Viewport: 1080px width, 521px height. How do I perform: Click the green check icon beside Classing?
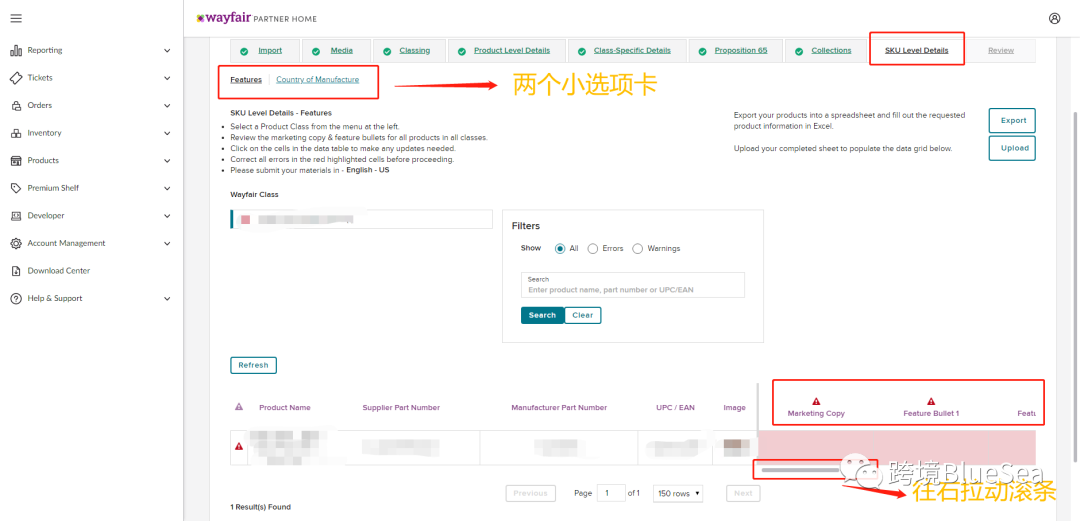click(x=387, y=52)
